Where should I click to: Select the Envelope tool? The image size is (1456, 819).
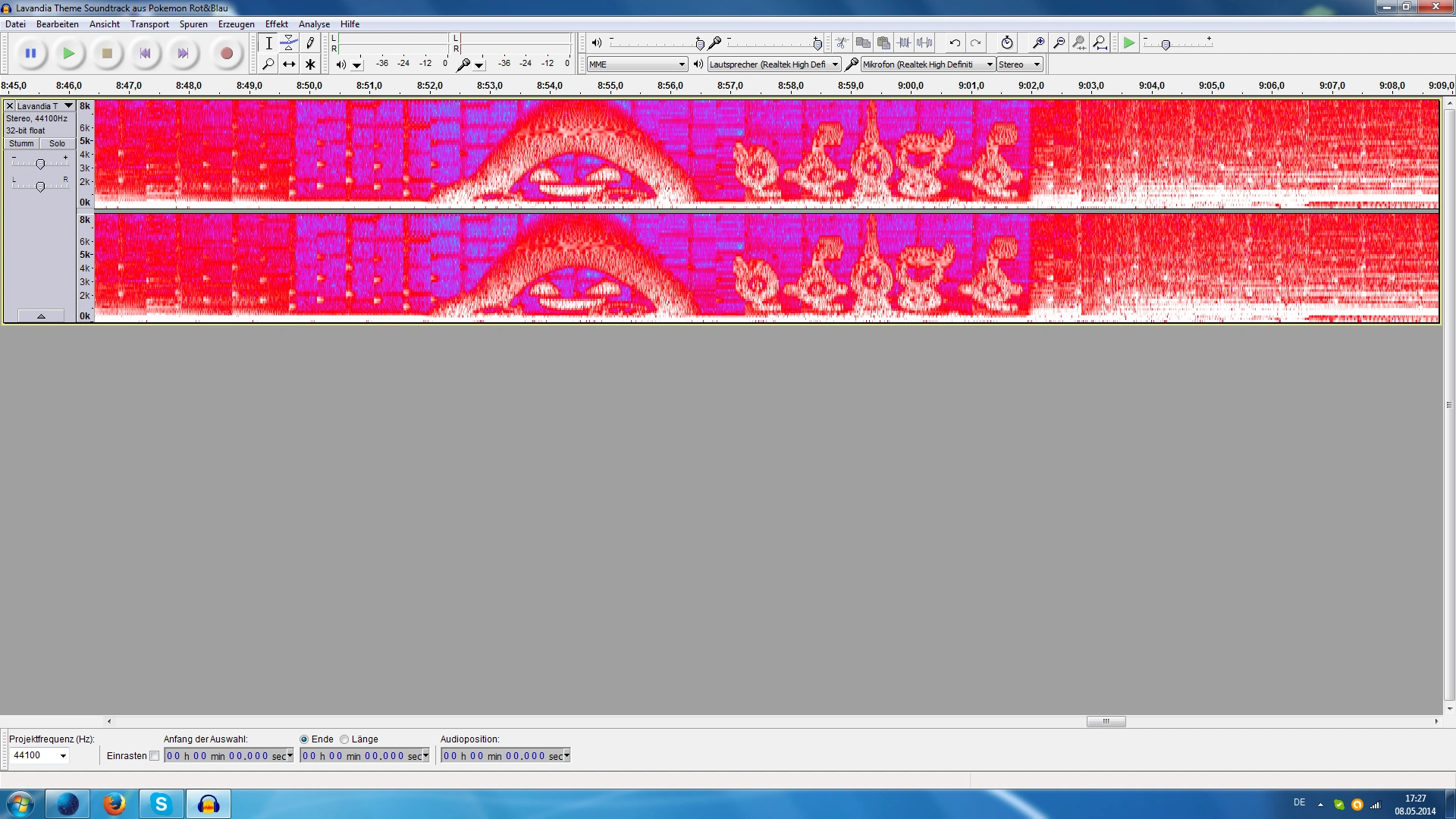289,43
